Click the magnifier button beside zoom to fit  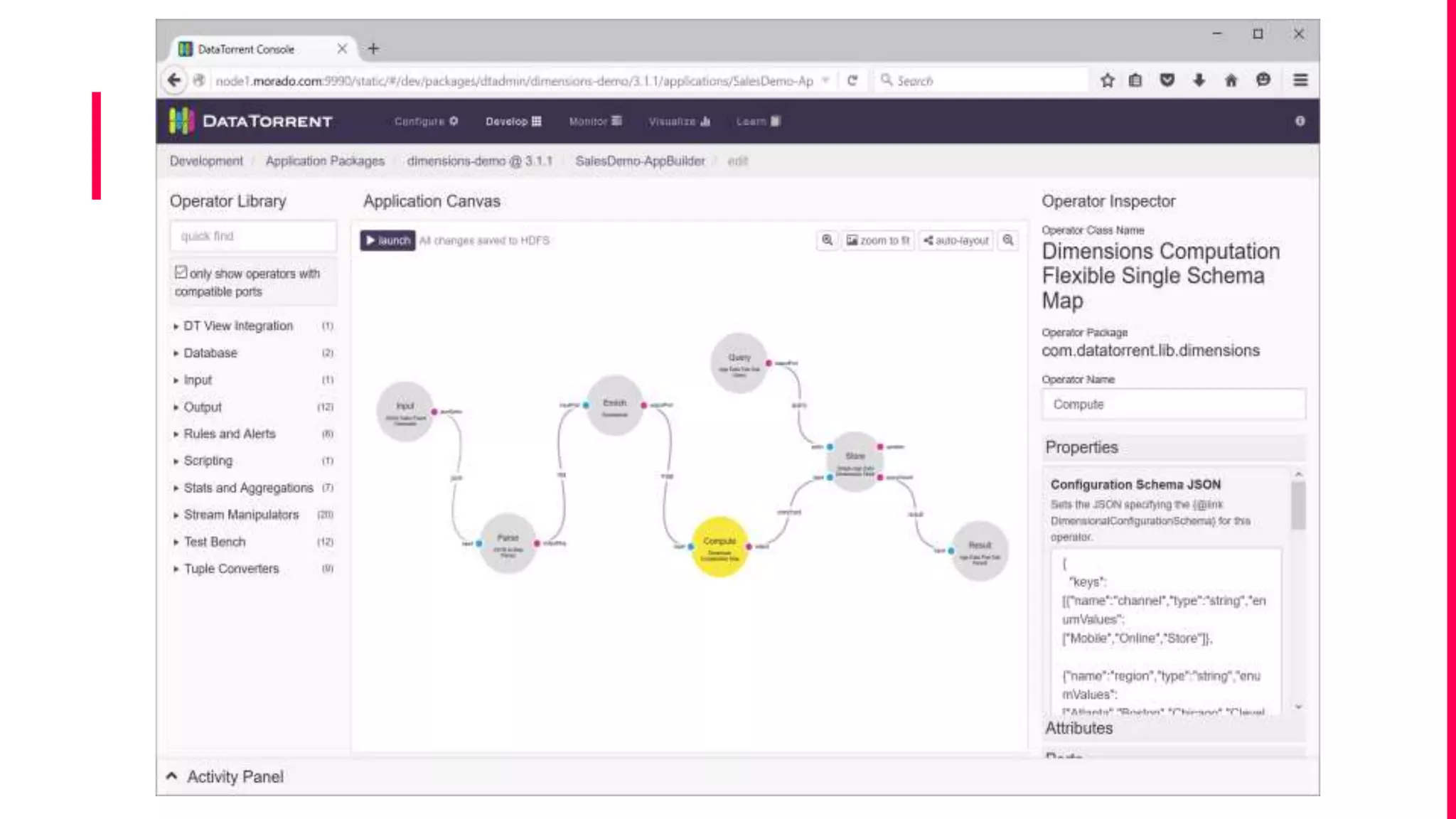tap(827, 240)
